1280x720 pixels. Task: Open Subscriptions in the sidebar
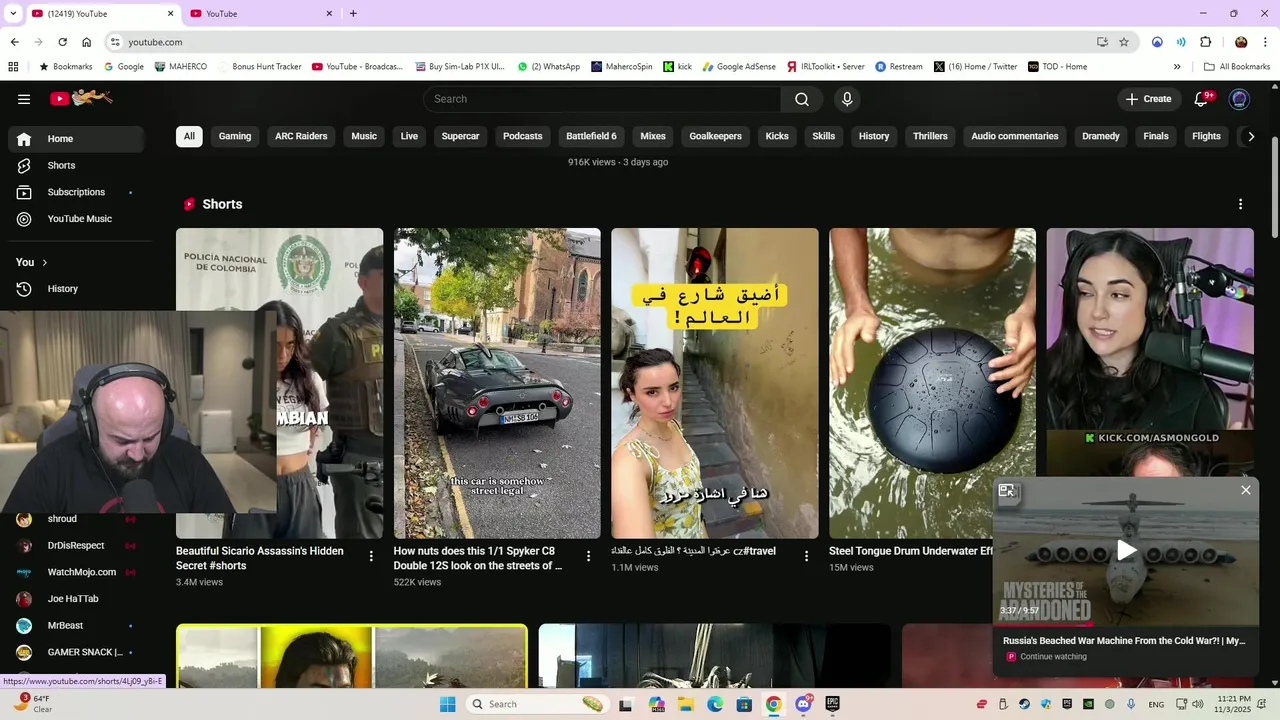click(x=76, y=192)
